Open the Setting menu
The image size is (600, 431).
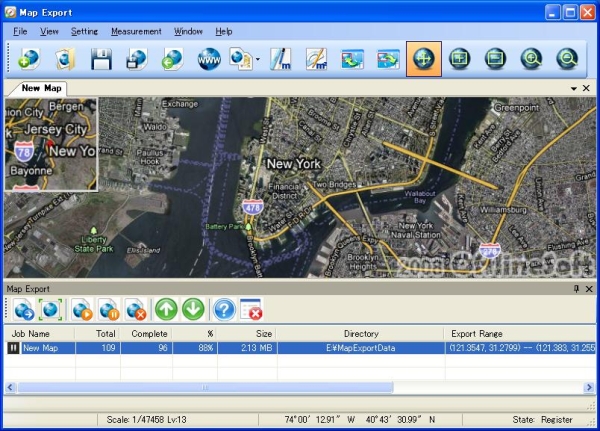pos(85,31)
